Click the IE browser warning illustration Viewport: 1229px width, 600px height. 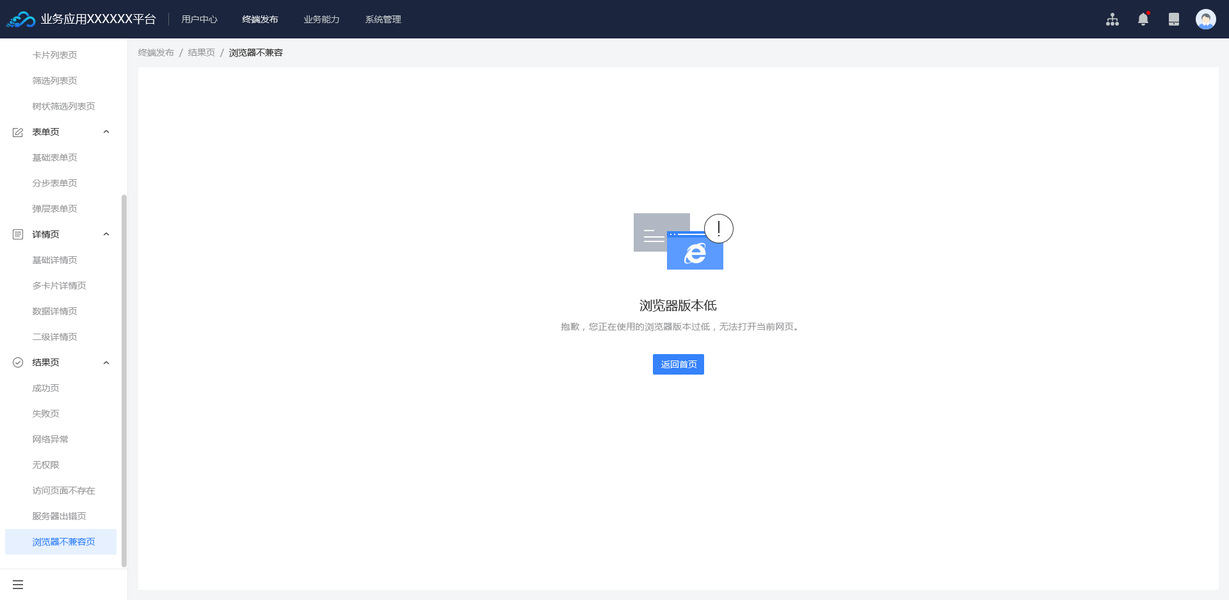[x=683, y=241]
